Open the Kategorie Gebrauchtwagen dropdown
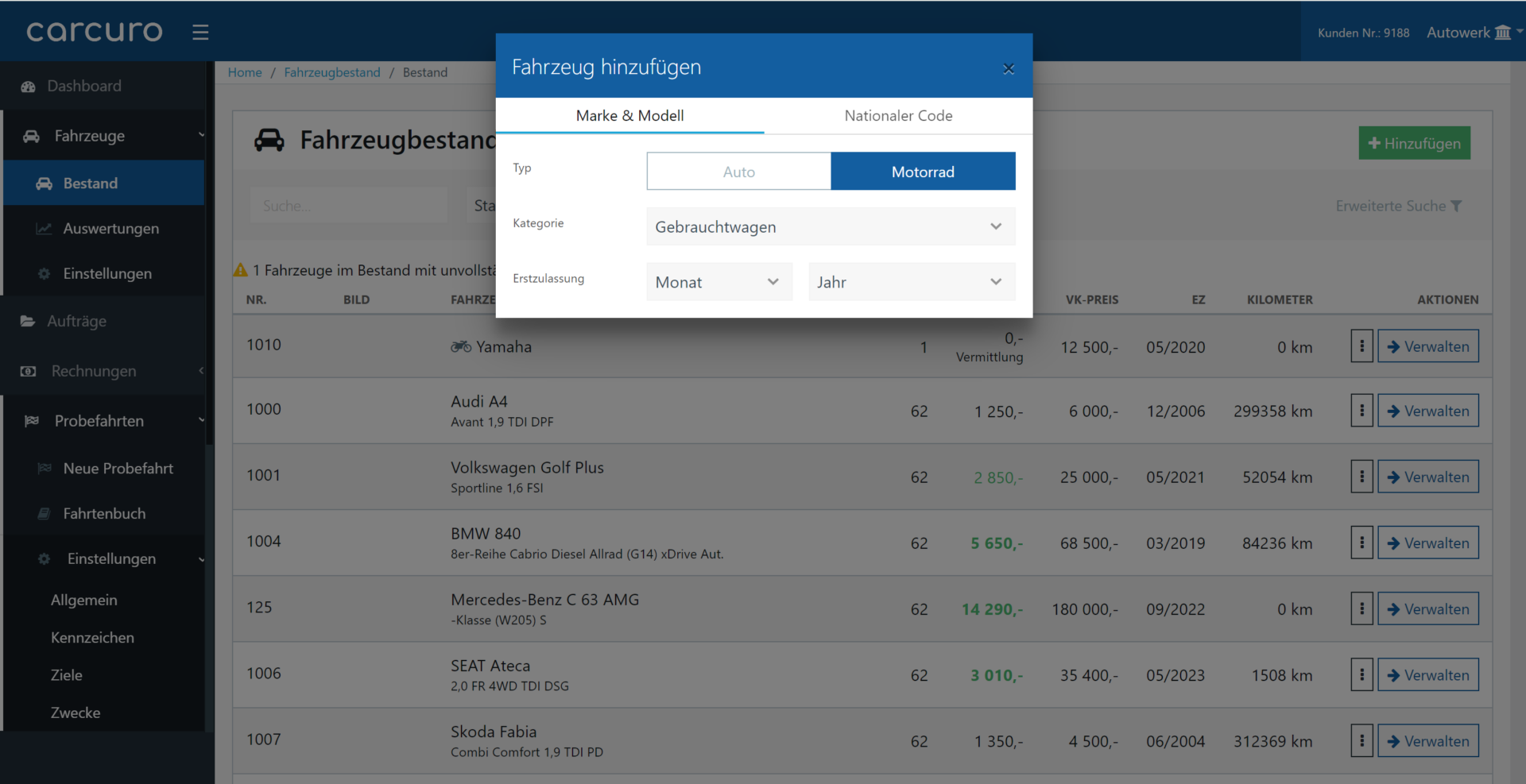Image resolution: width=1526 pixels, height=784 pixels. [x=831, y=227]
